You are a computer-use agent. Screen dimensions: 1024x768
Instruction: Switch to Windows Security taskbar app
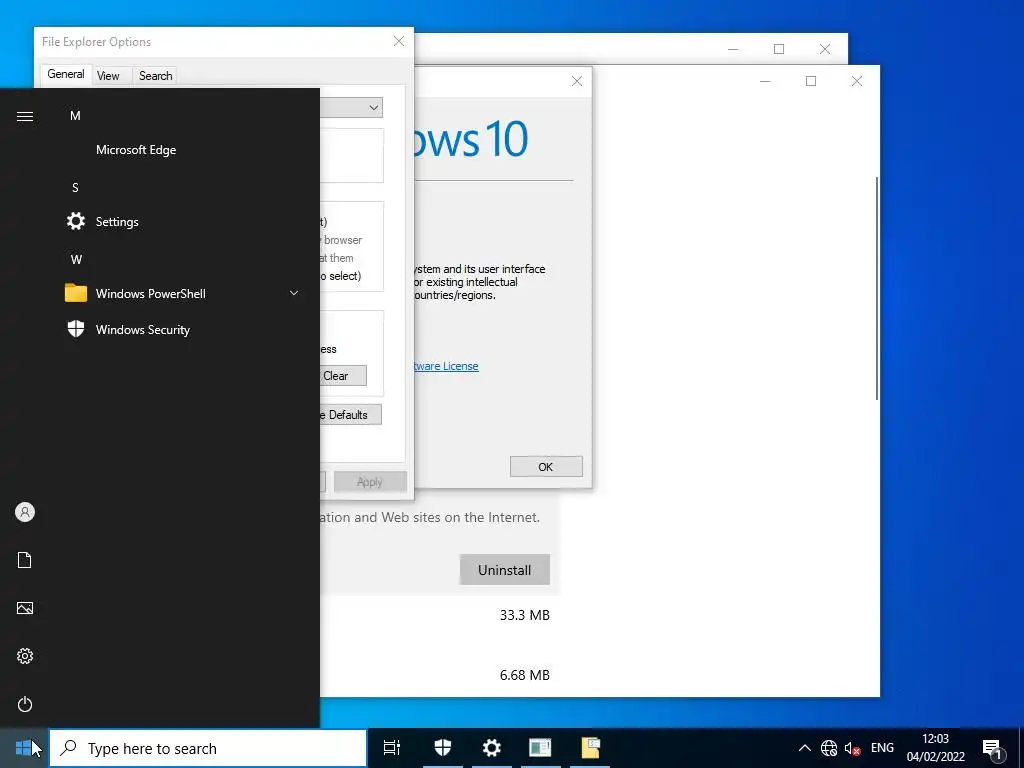click(443, 748)
